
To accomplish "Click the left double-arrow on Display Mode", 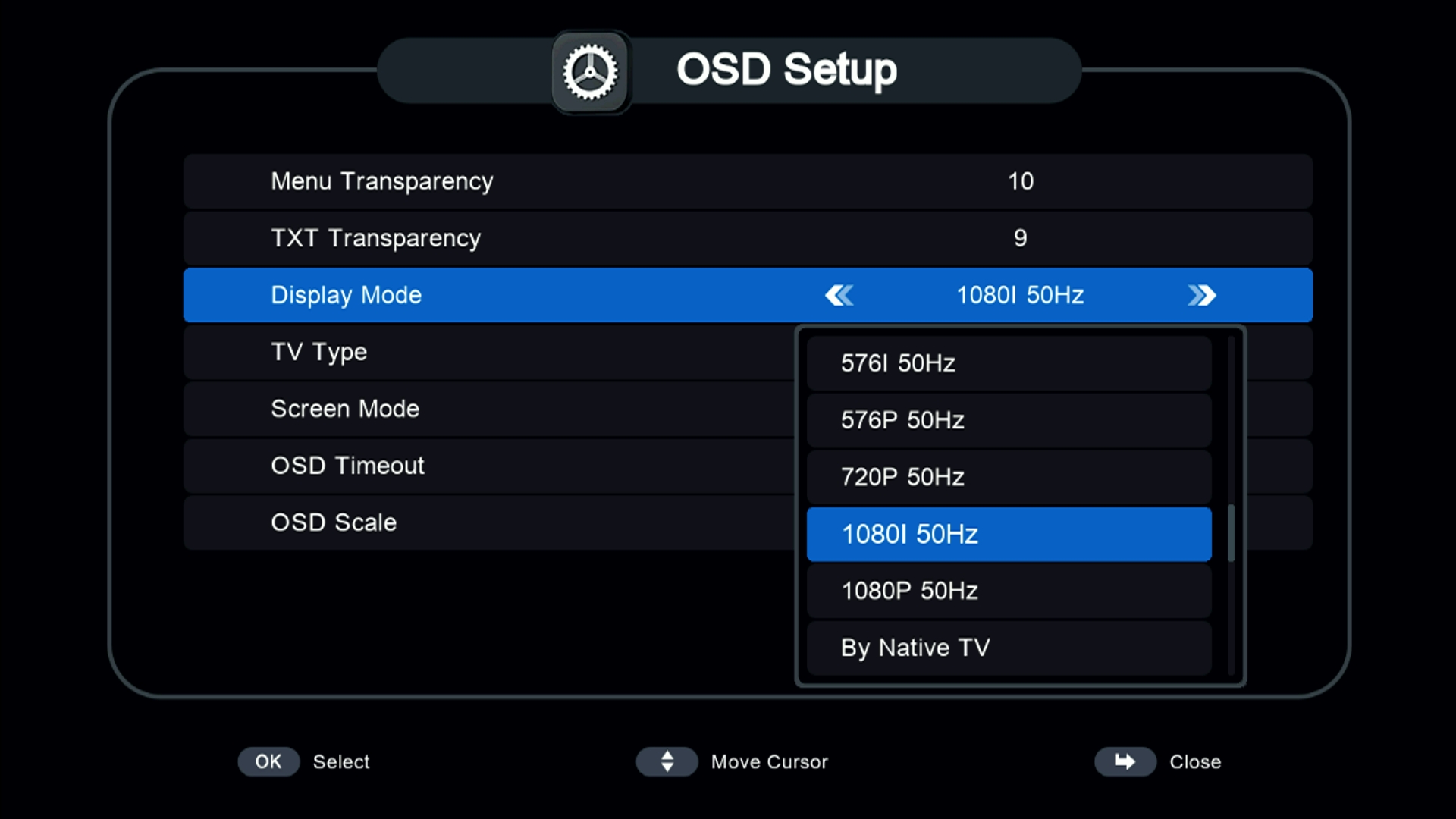I will [x=839, y=295].
